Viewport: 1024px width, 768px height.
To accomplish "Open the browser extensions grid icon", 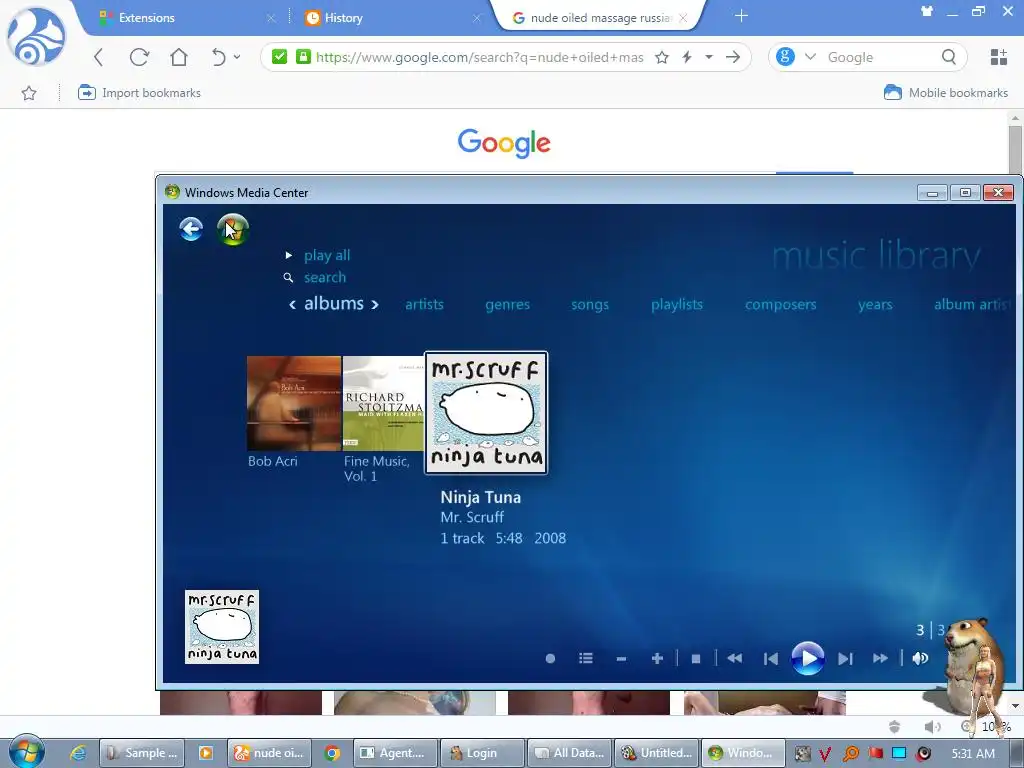I will (x=999, y=57).
